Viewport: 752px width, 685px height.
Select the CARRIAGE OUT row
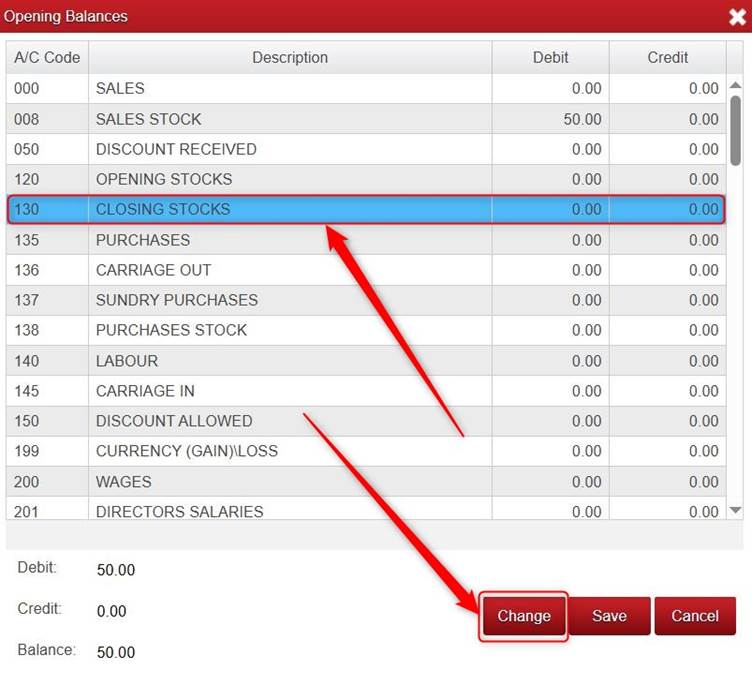366,270
